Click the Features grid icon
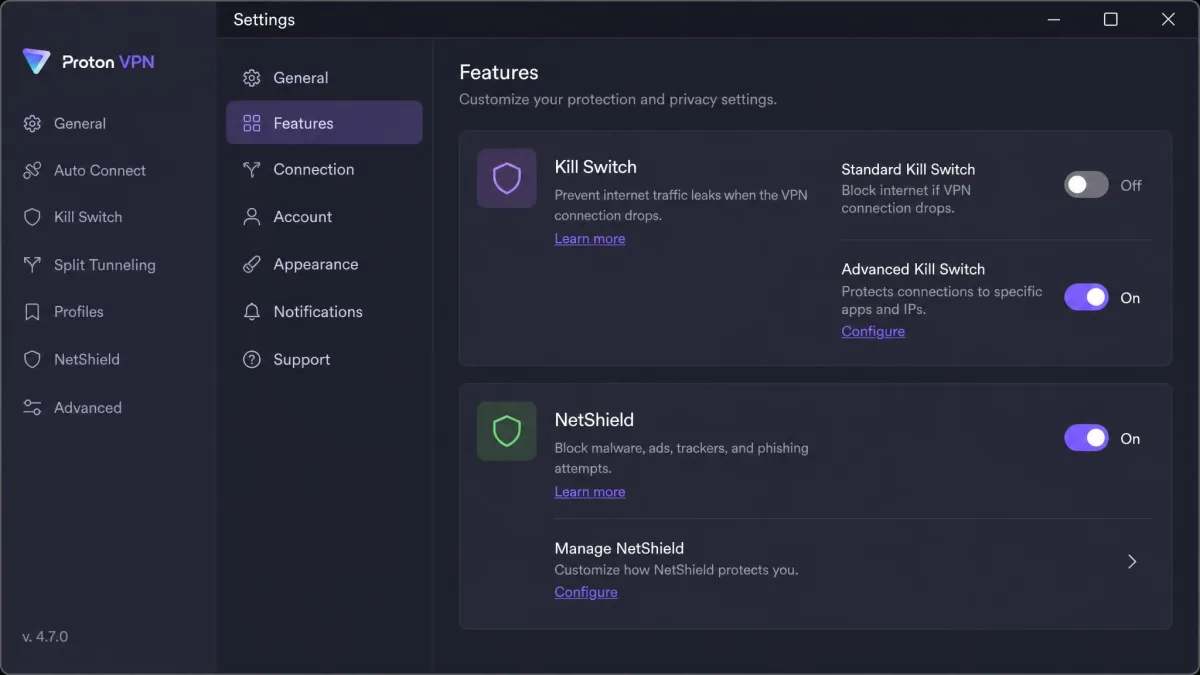Image resolution: width=1200 pixels, height=675 pixels. (252, 124)
